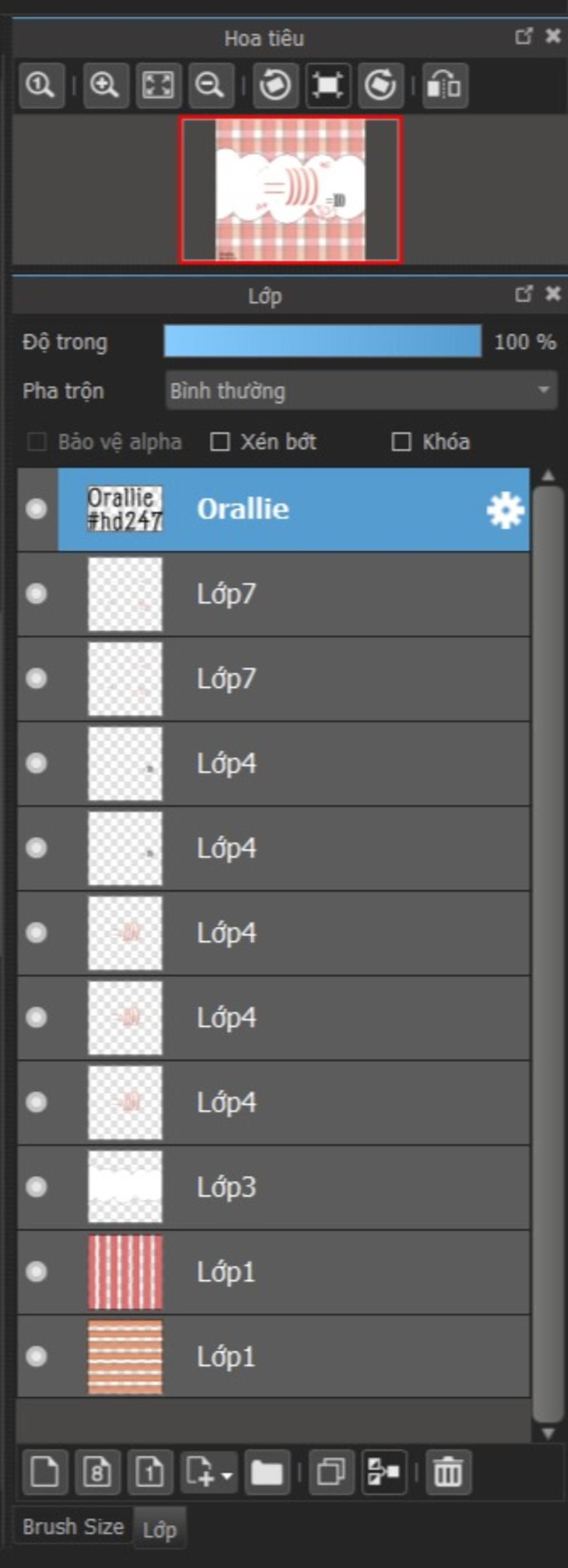Expand the add special layer dropdown arrow

pos(227,1475)
